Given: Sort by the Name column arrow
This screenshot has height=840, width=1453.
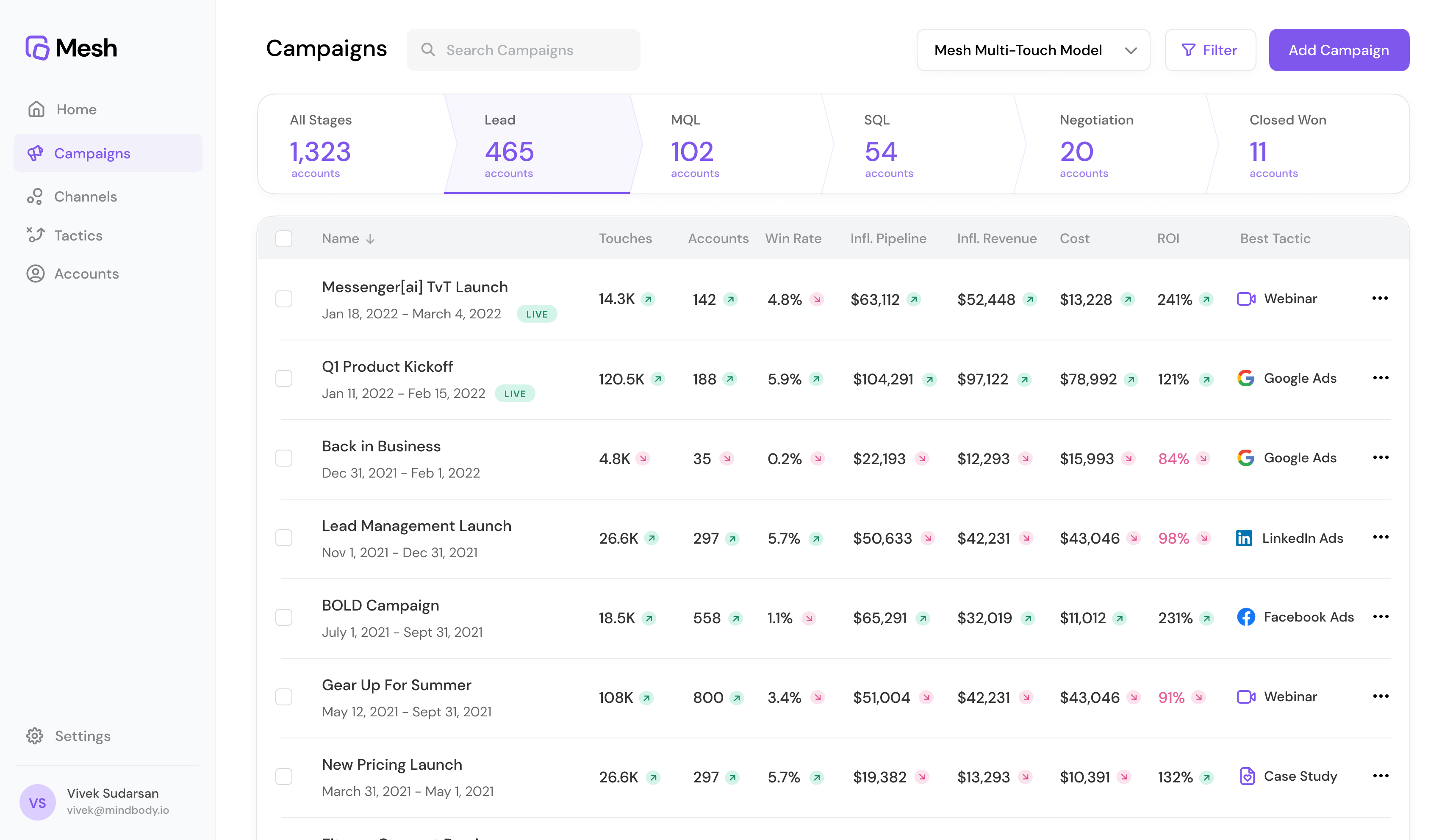Looking at the screenshot, I should coord(370,239).
